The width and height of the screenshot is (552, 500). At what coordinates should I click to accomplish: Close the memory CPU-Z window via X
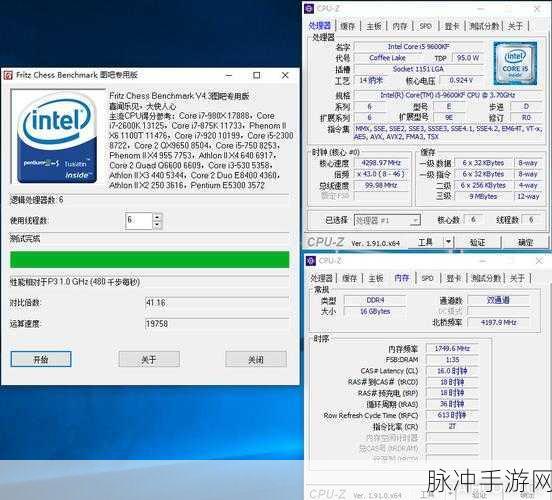pos(539,261)
